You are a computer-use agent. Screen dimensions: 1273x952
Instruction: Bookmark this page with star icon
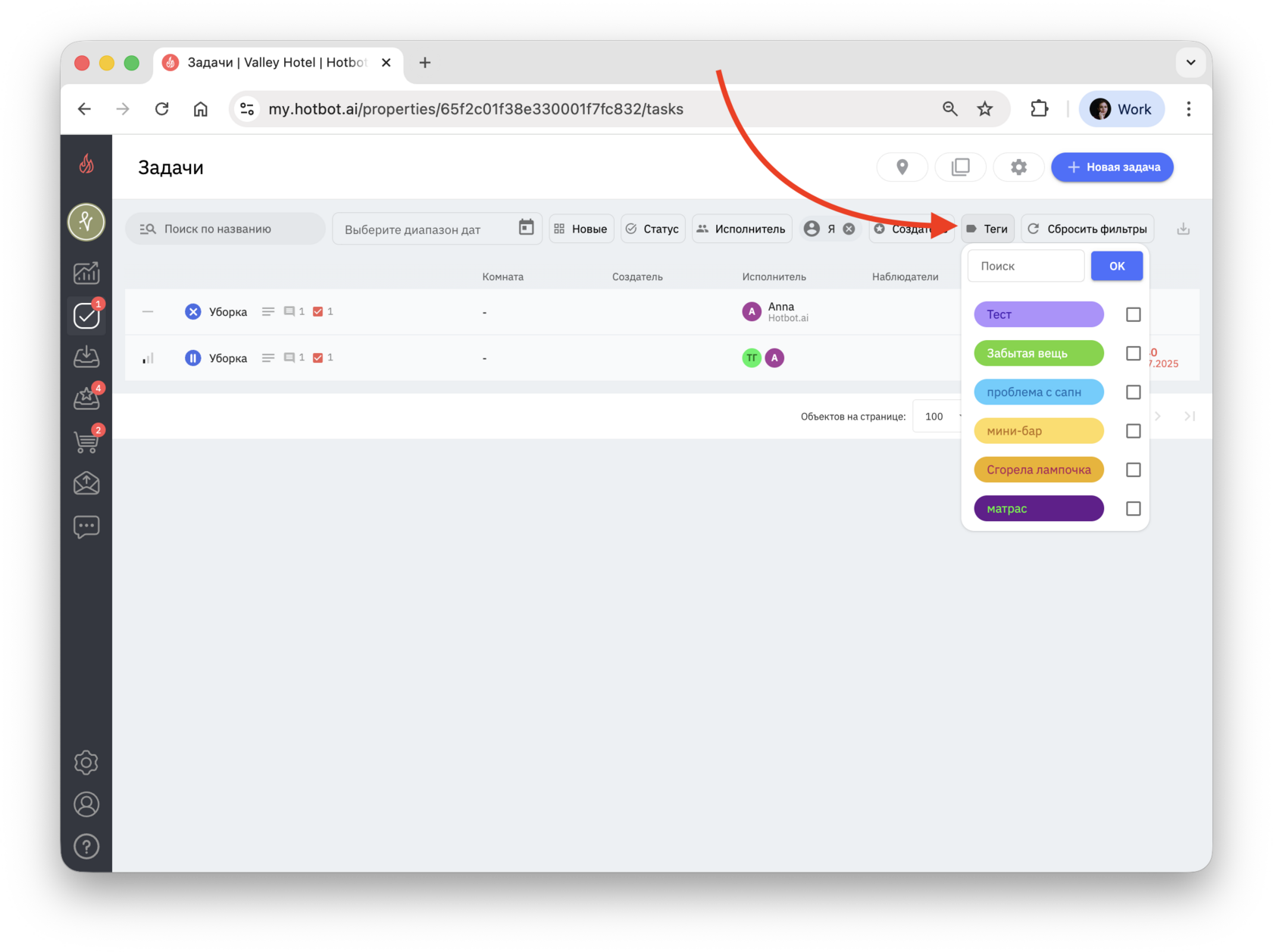point(984,109)
